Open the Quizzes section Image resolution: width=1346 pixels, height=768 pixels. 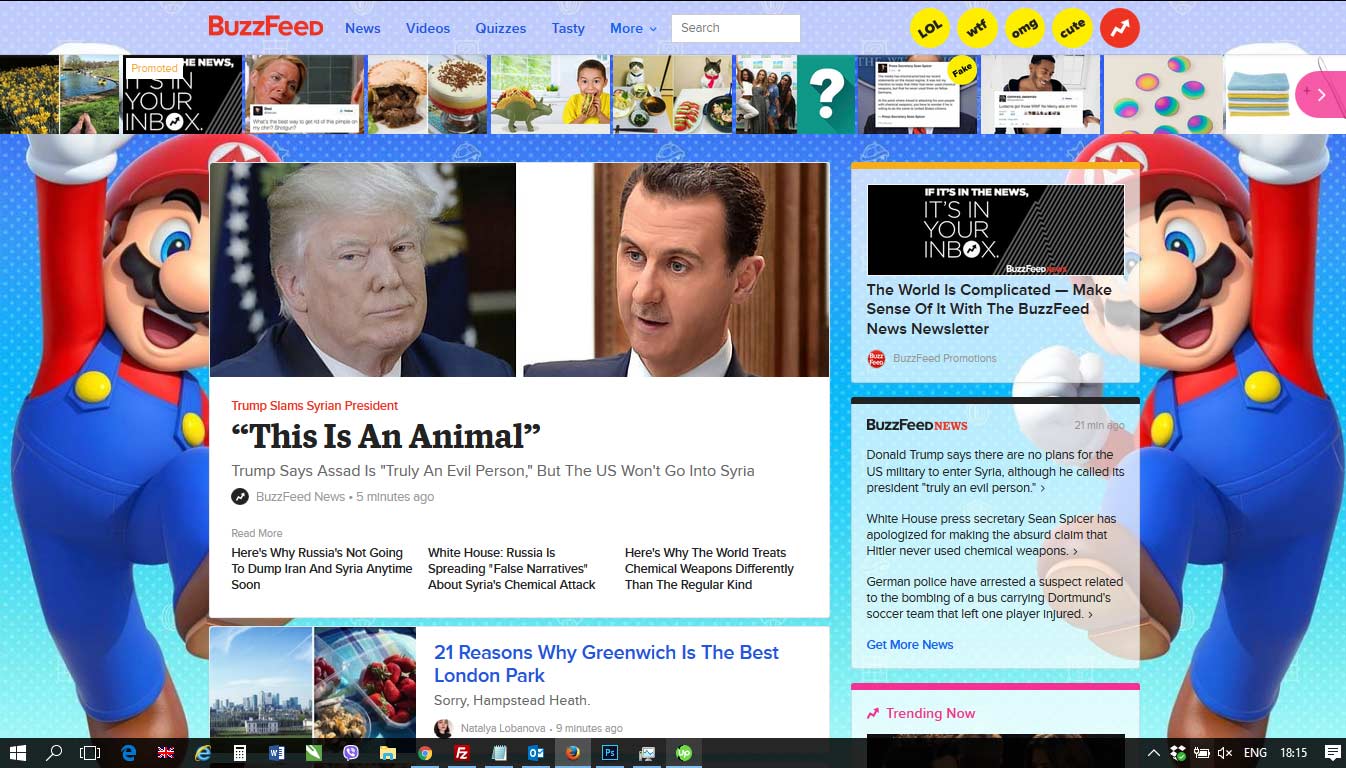pyautogui.click(x=501, y=28)
